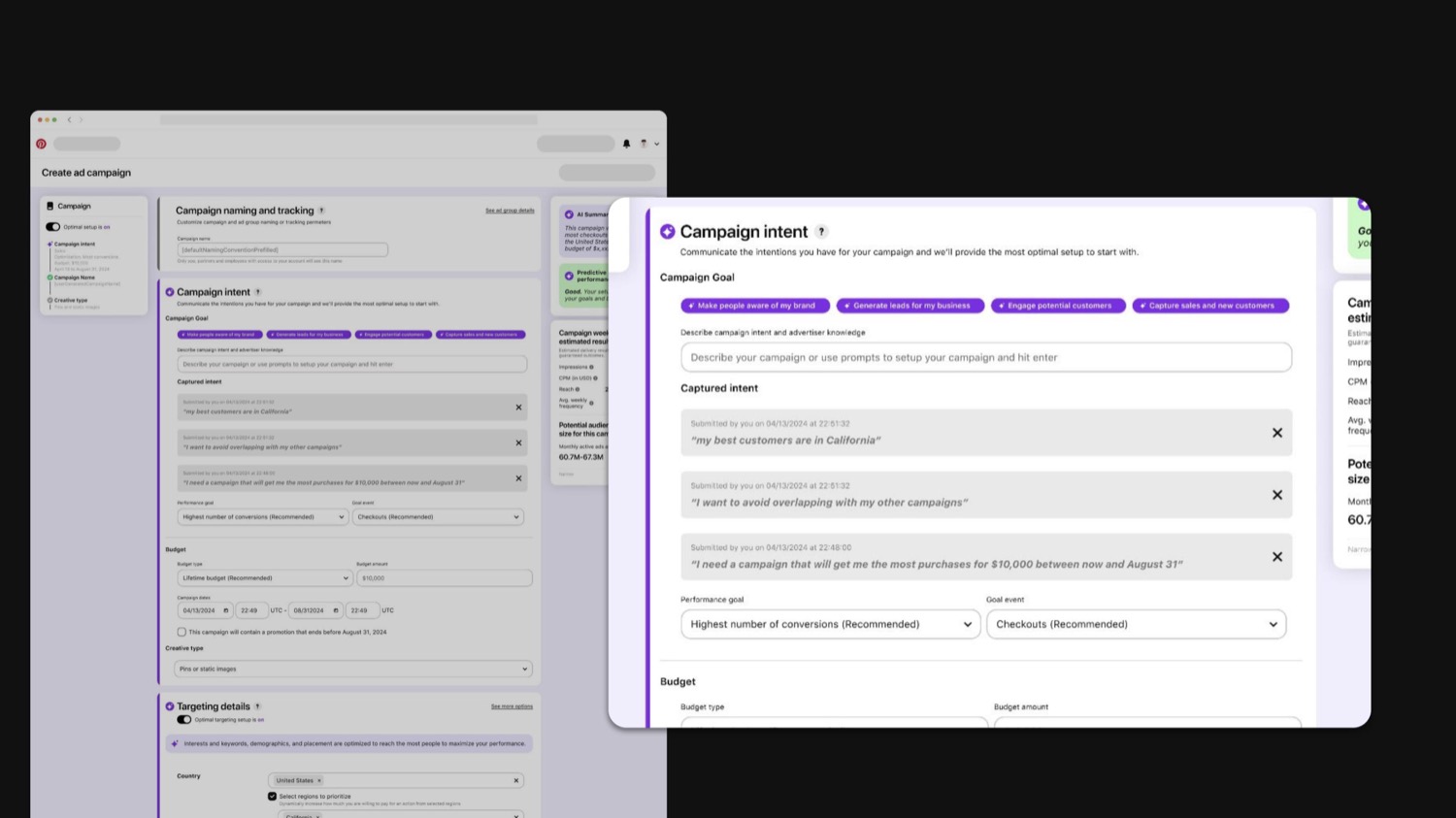Remove the United States country tag
This screenshot has width=1456, height=818.
click(318, 780)
